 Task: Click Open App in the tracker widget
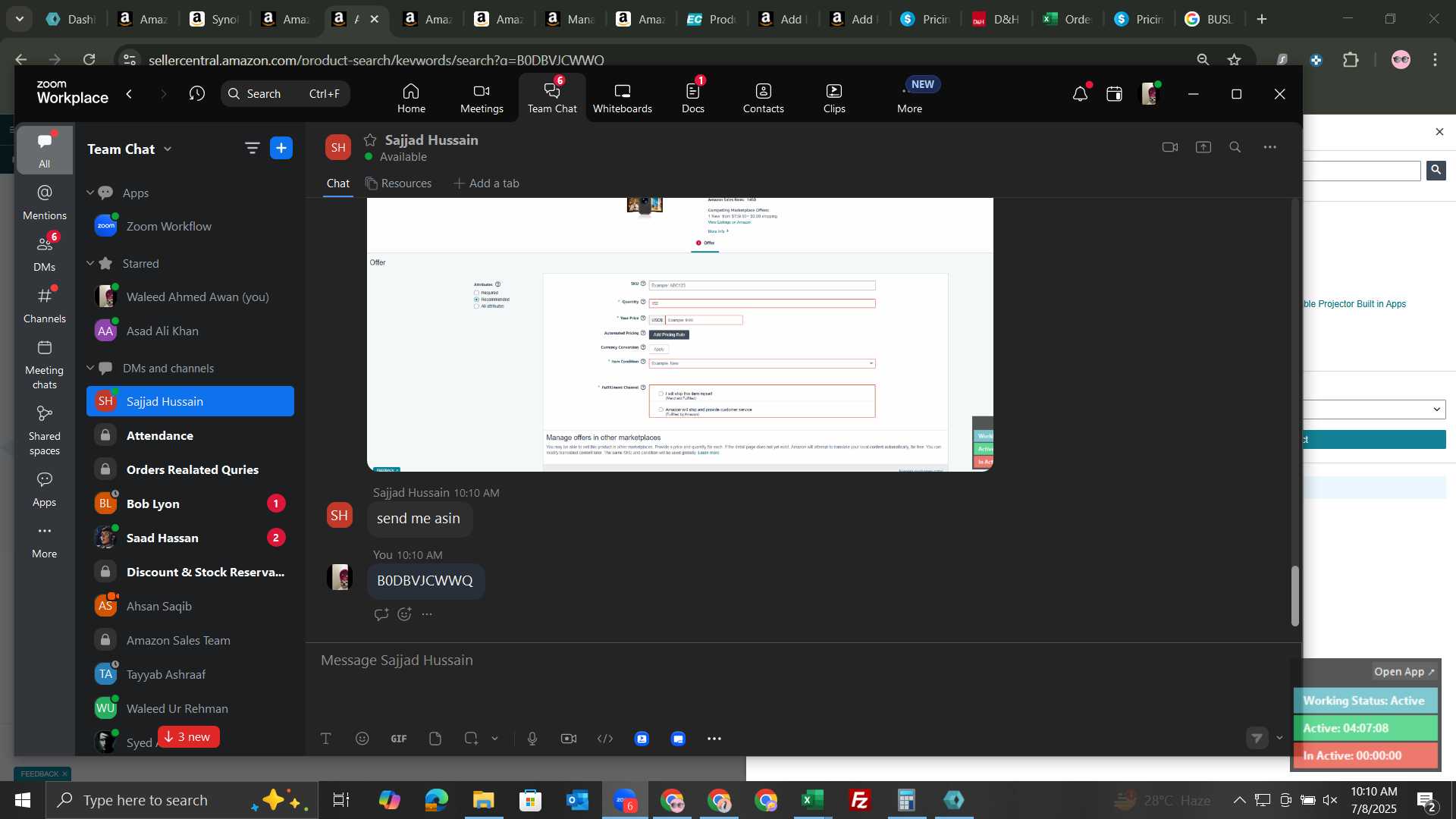pyautogui.click(x=1404, y=672)
